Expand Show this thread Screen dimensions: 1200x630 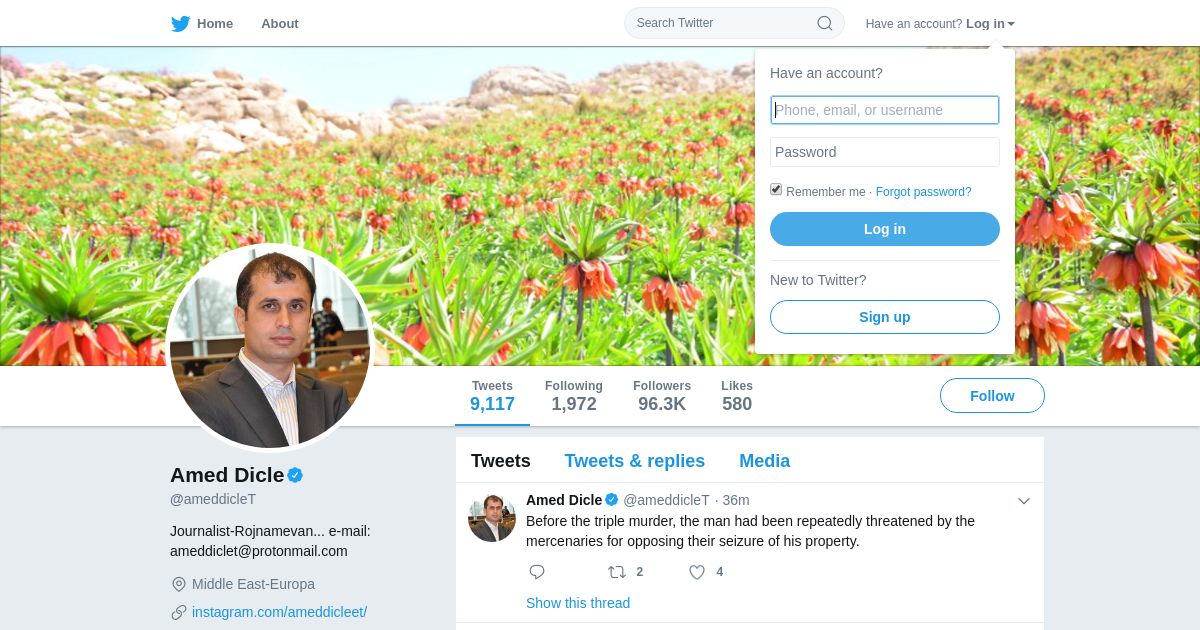pyautogui.click(x=578, y=603)
